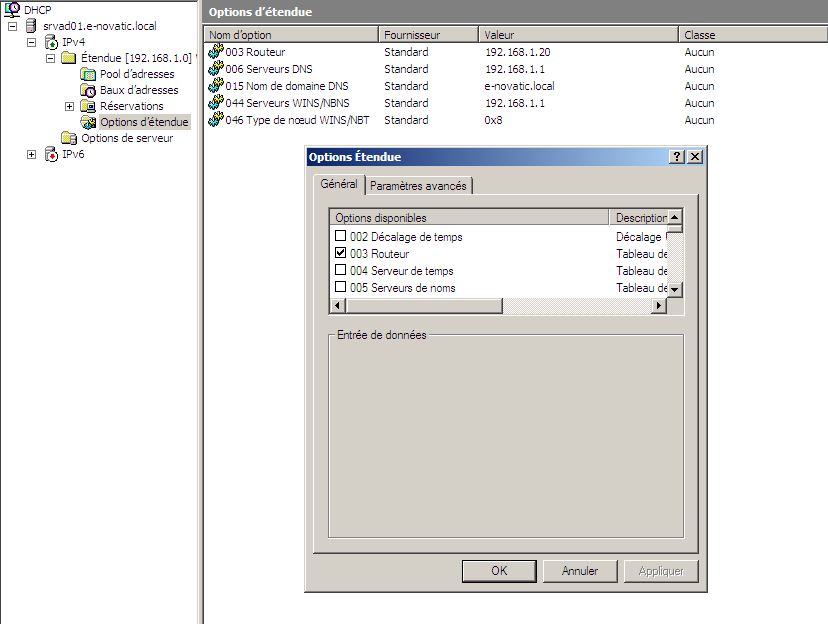Click the Options d'étendue tree icon
The image size is (828, 624).
88,122
